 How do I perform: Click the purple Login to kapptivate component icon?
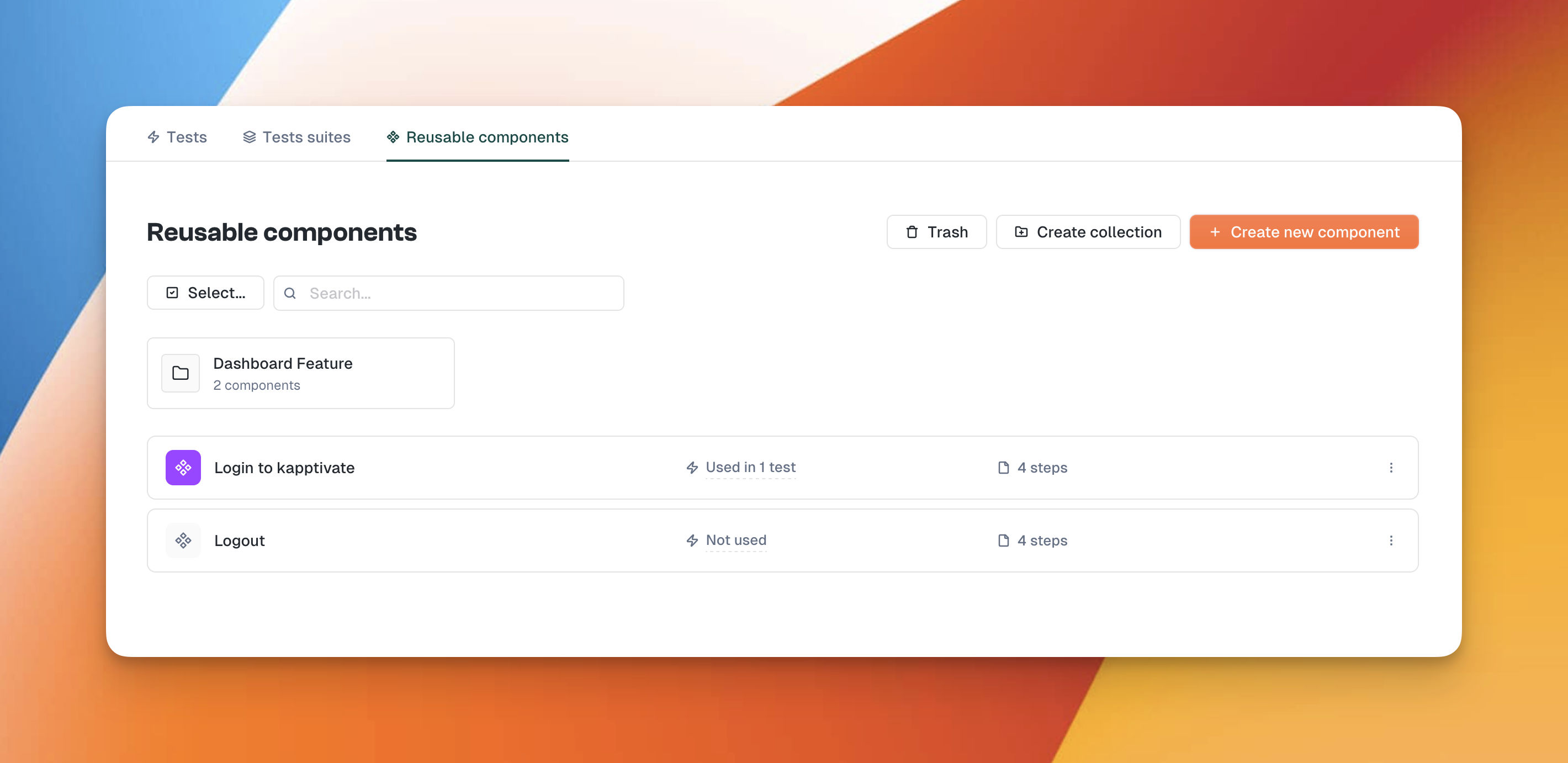(183, 467)
